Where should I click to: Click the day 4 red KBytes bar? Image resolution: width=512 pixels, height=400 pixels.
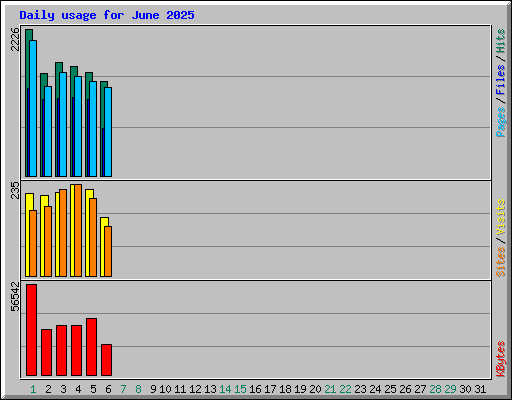(x=76, y=350)
